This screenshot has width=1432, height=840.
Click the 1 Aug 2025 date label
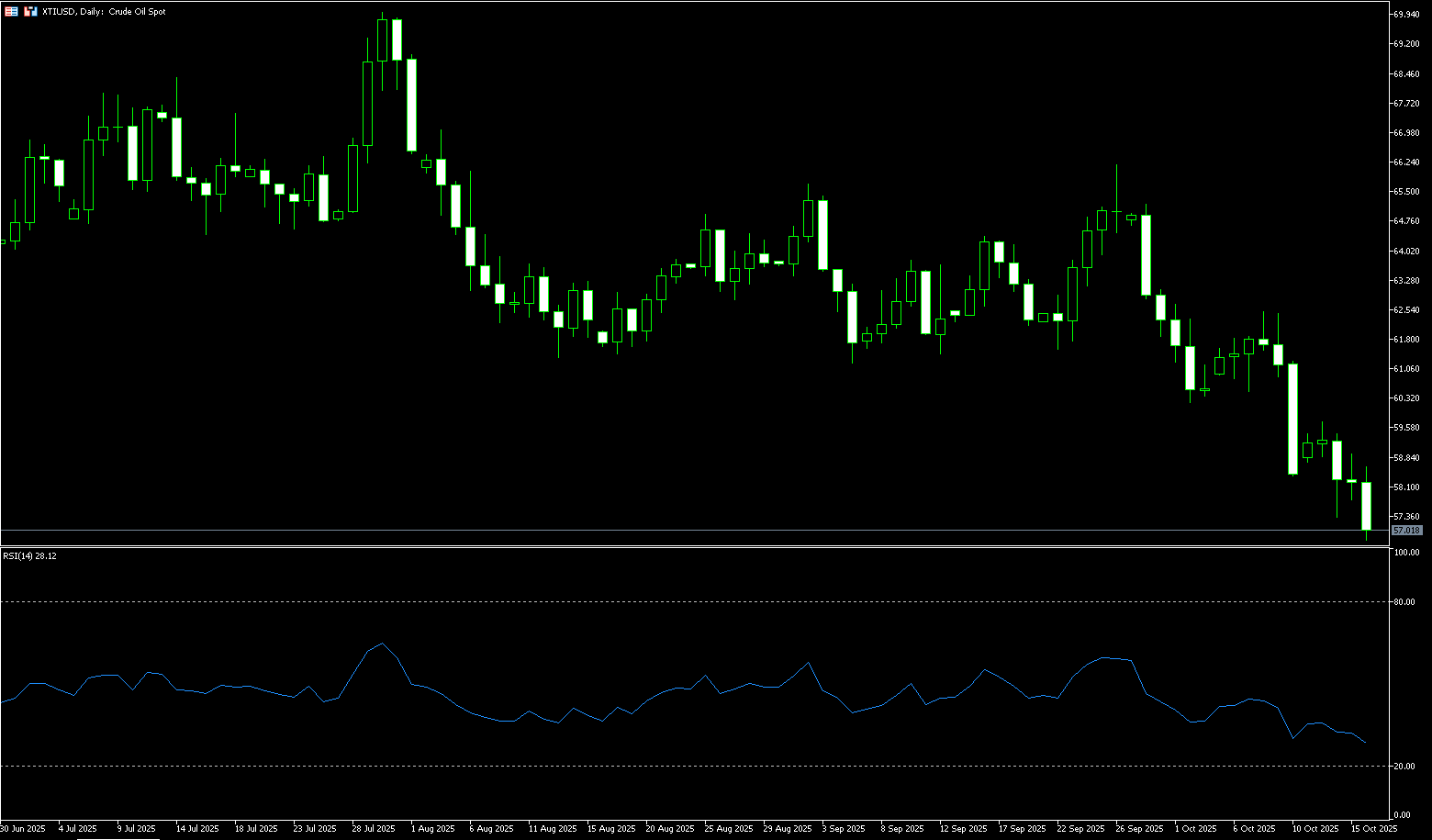coord(432,829)
